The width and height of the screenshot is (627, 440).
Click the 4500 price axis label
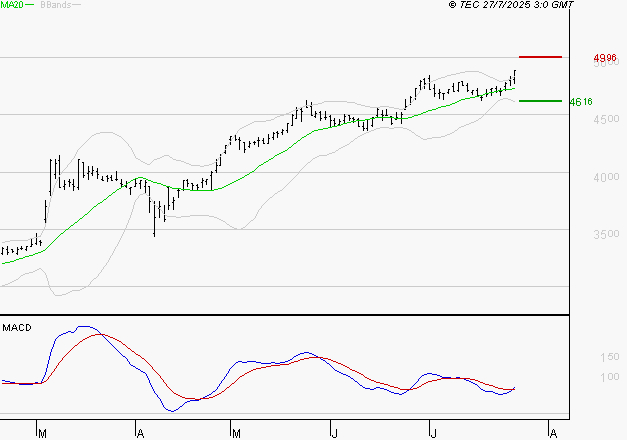[606, 119]
